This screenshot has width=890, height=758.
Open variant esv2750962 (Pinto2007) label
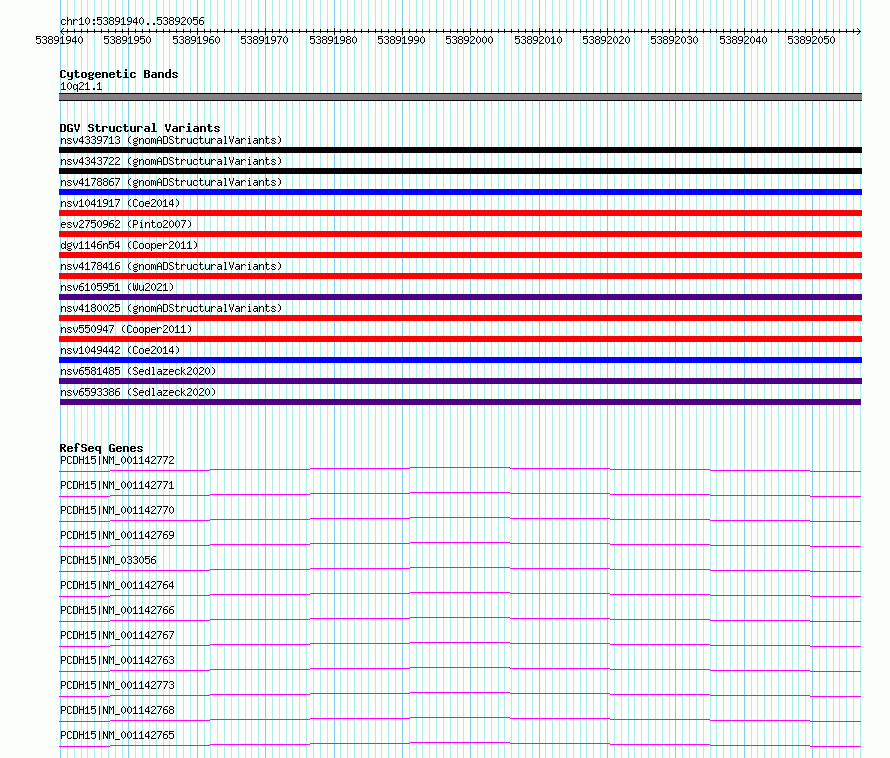(x=126, y=224)
